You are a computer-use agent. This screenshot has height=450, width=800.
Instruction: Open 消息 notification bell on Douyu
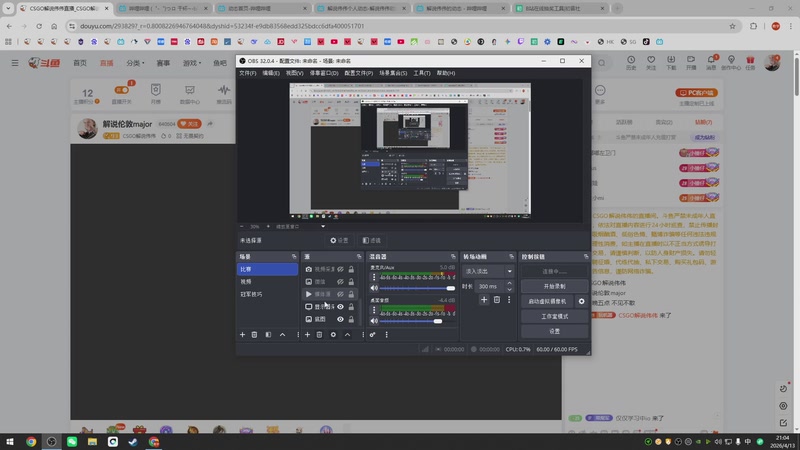(711, 63)
